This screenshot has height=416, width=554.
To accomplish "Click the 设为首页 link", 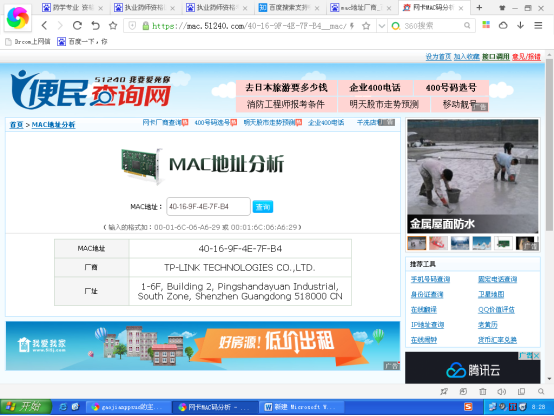I will point(438,57).
